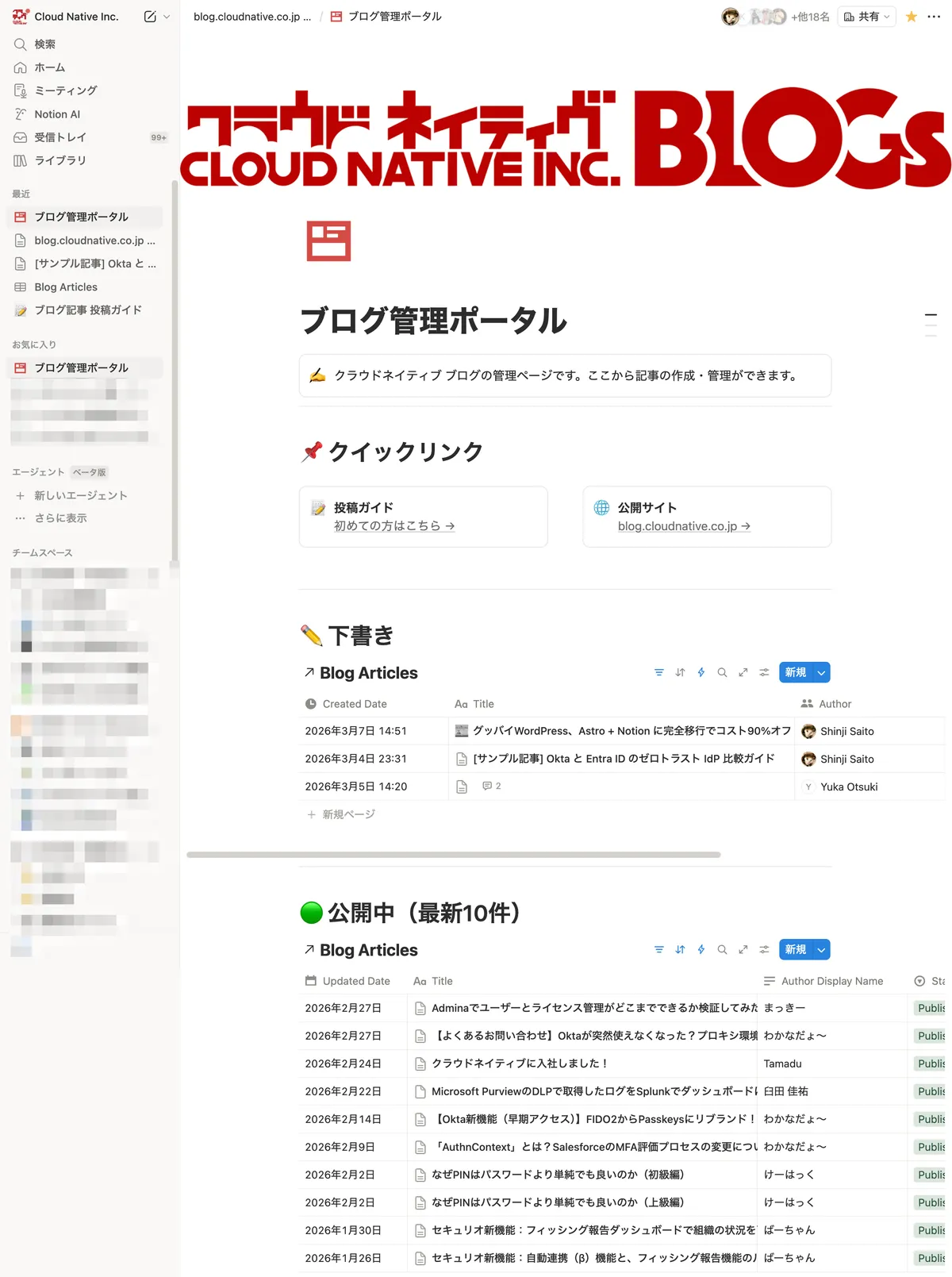Screen dimensions: 952x1277
Task: Click 新規 button in 公開中 database
Action: click(796, 949)
